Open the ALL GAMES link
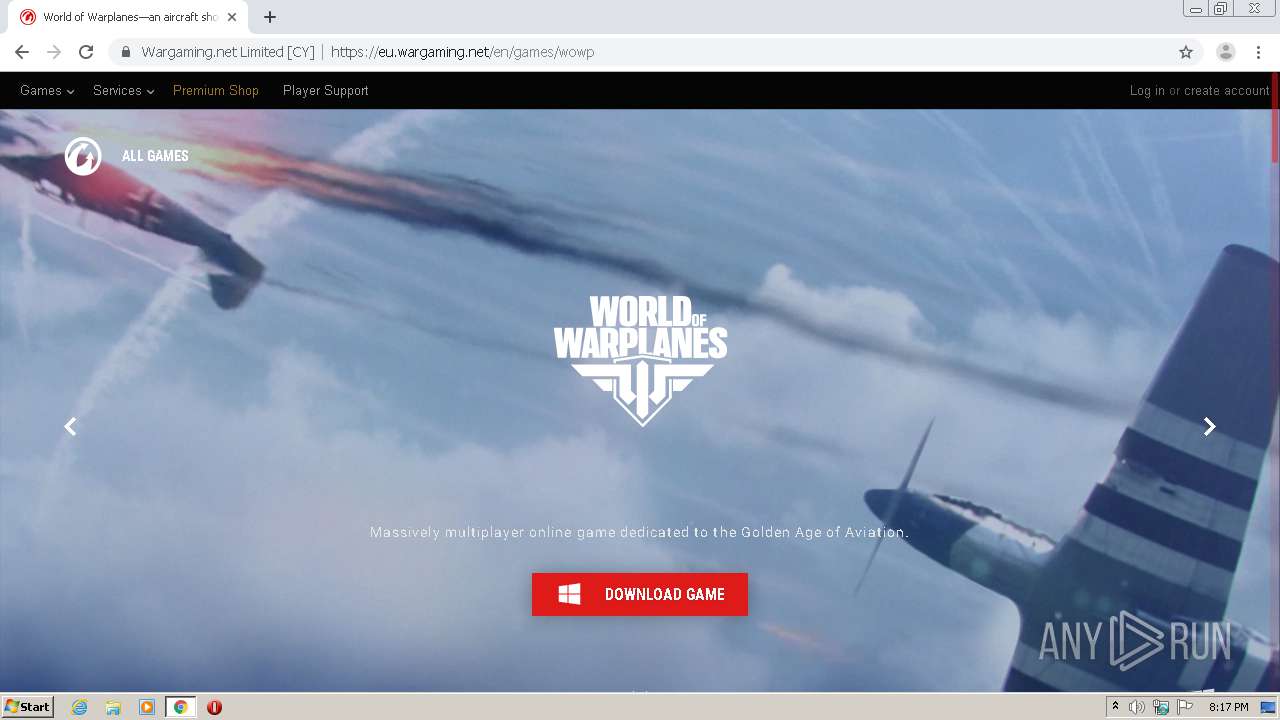 pyautogui.click(x=155, y=156)
